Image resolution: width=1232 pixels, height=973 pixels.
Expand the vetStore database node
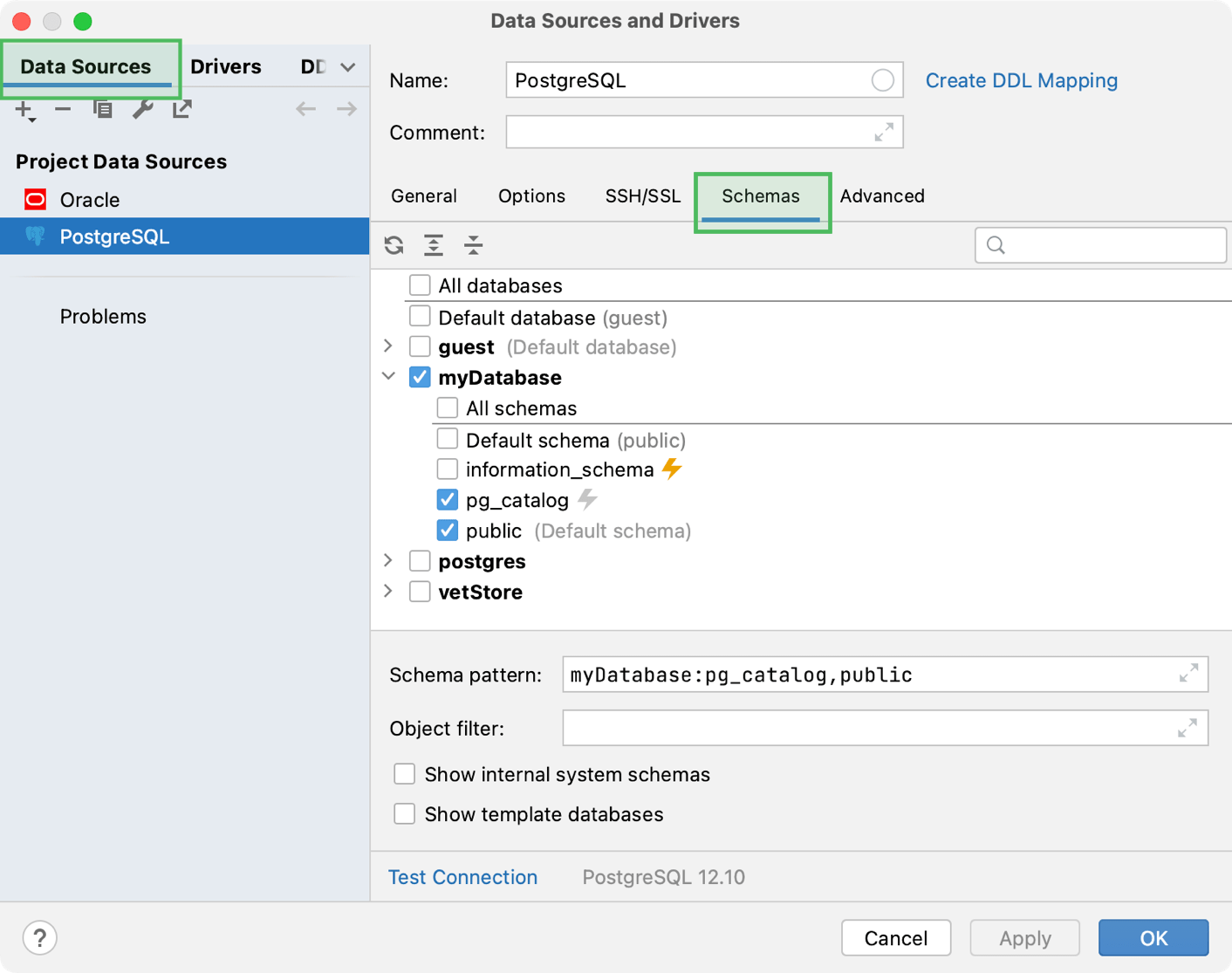(x=389, y=591)
